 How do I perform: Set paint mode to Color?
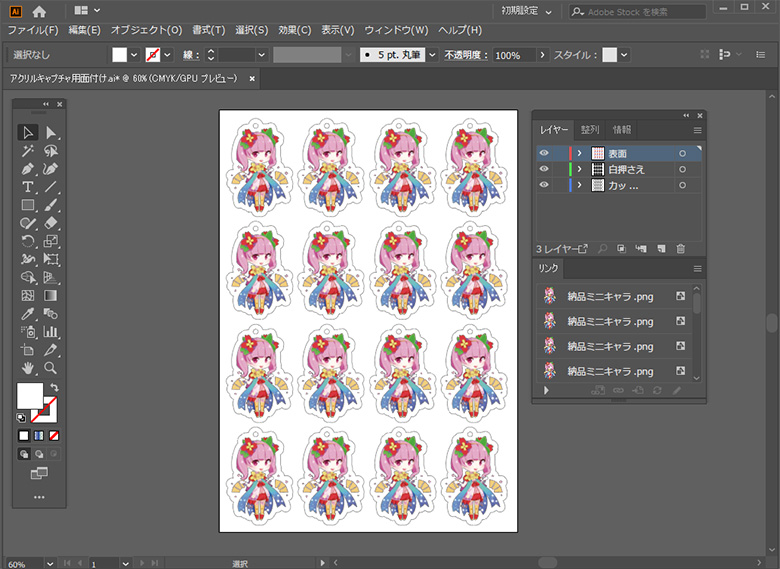24,436
